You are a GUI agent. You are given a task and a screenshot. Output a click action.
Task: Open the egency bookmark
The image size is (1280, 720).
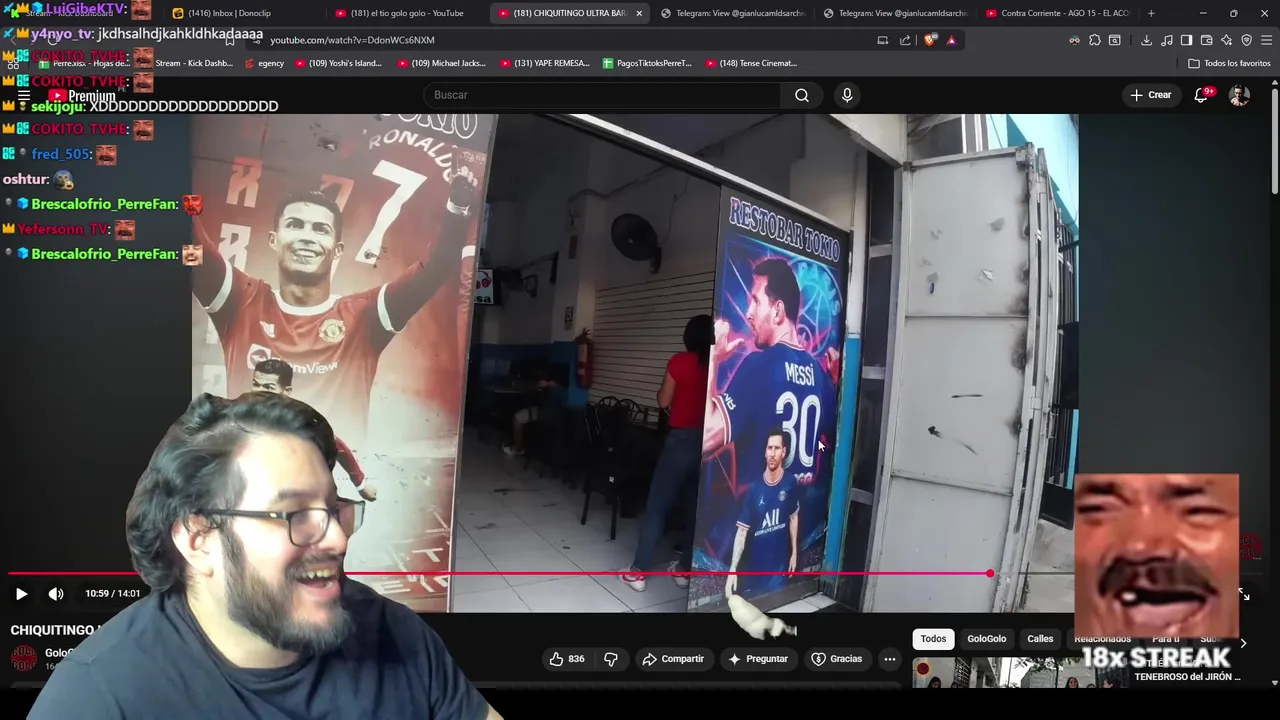tap(264, 63)
